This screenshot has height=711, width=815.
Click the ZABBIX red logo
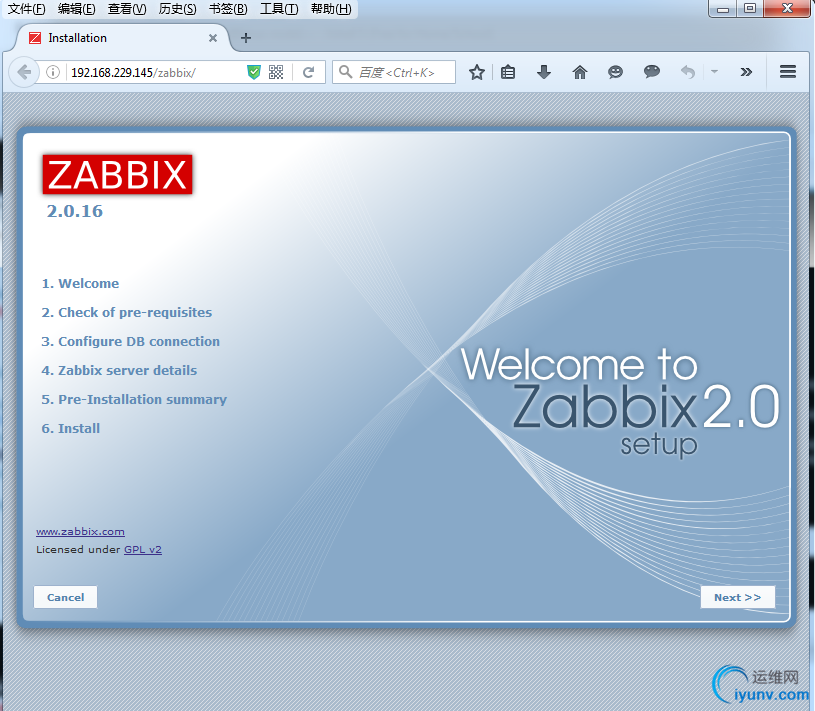(x=117, y=174)
